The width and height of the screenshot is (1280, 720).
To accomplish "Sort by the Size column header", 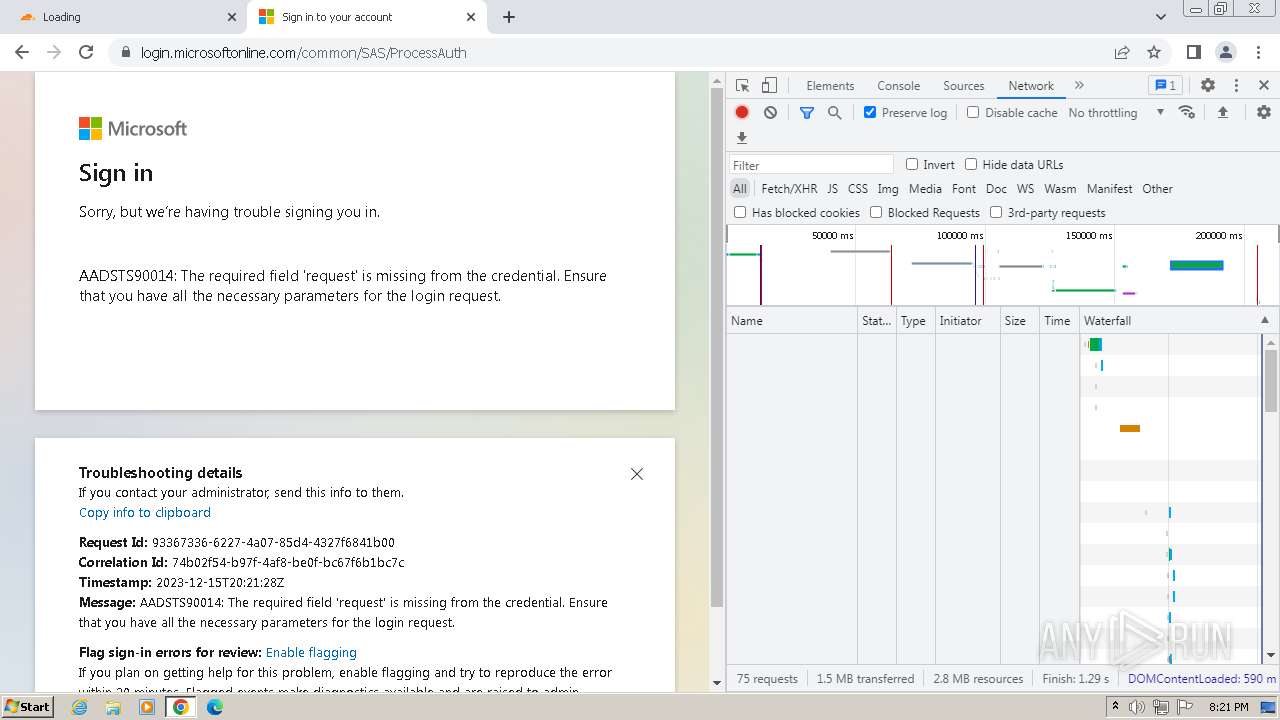I will pyautogui.click(x=1020, y=321).
